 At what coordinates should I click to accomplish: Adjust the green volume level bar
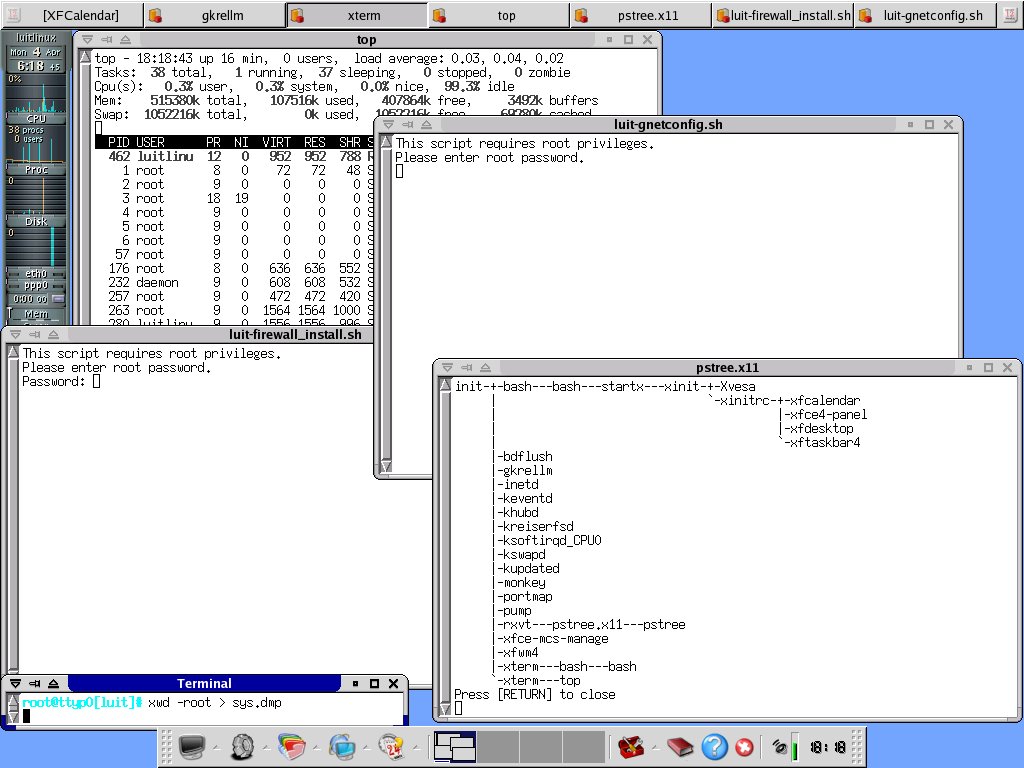coord(795,748)
